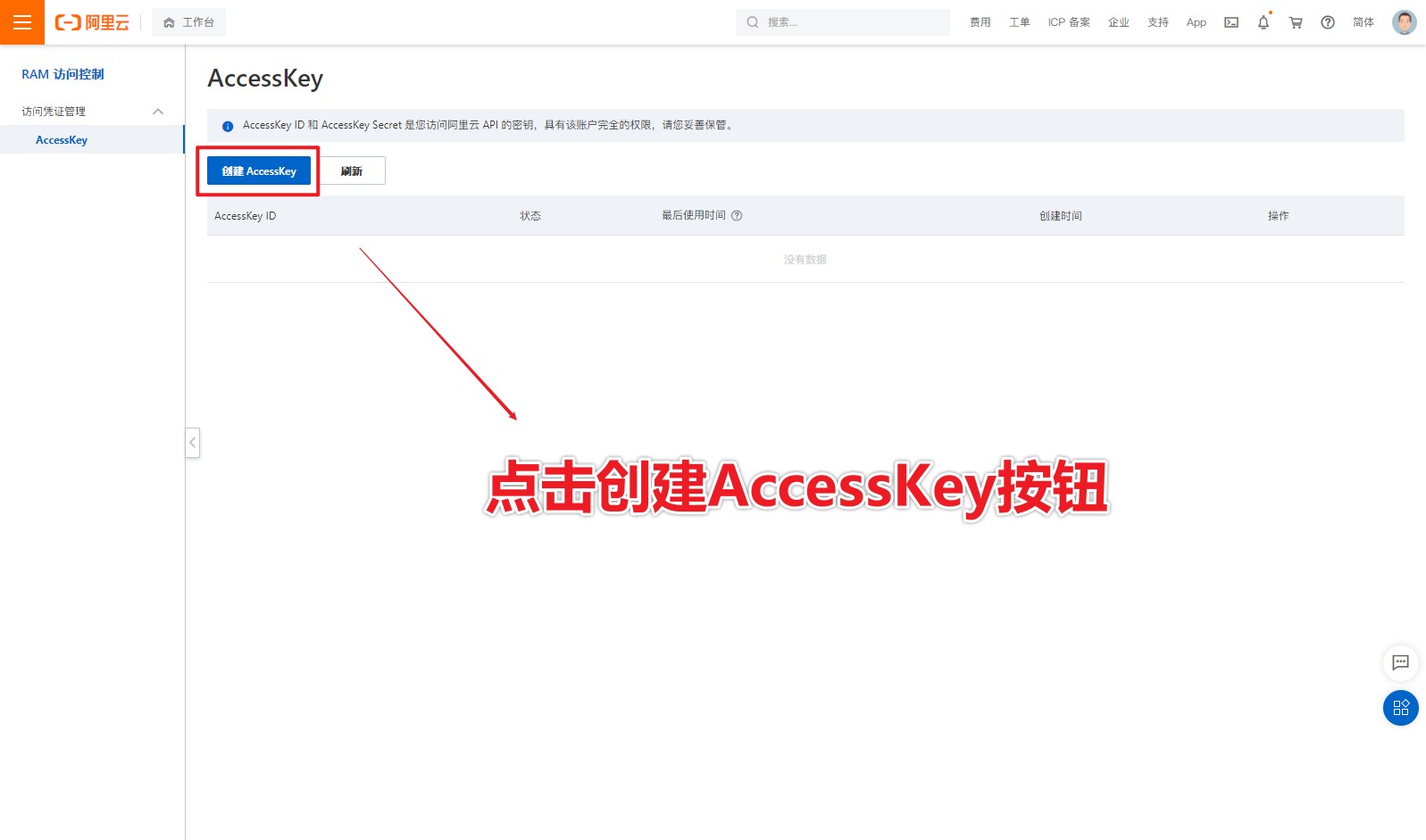This screenshot has width=1426, height=840.
Task: Open the 费用 top menu
Action: point(980,22)
